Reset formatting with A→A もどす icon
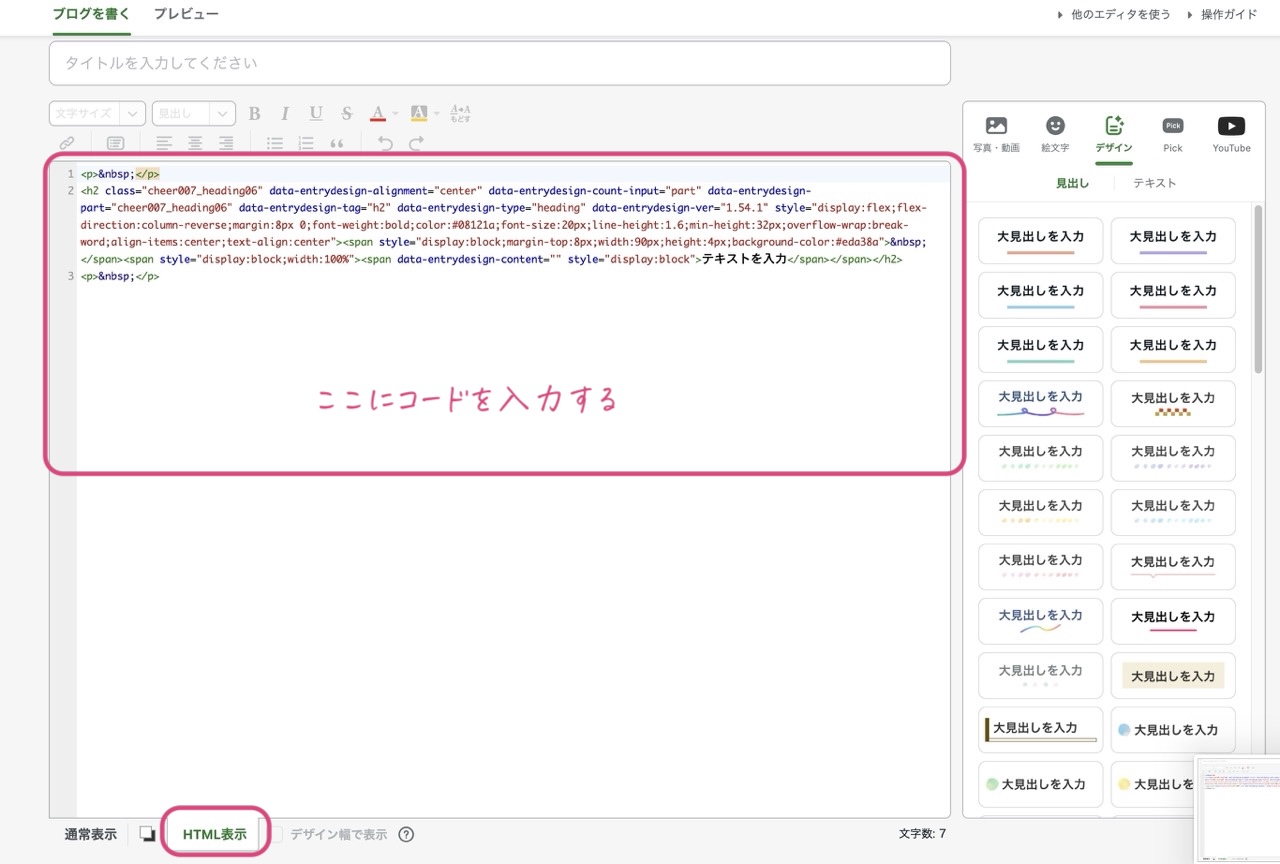 click(x=460, y=113)
